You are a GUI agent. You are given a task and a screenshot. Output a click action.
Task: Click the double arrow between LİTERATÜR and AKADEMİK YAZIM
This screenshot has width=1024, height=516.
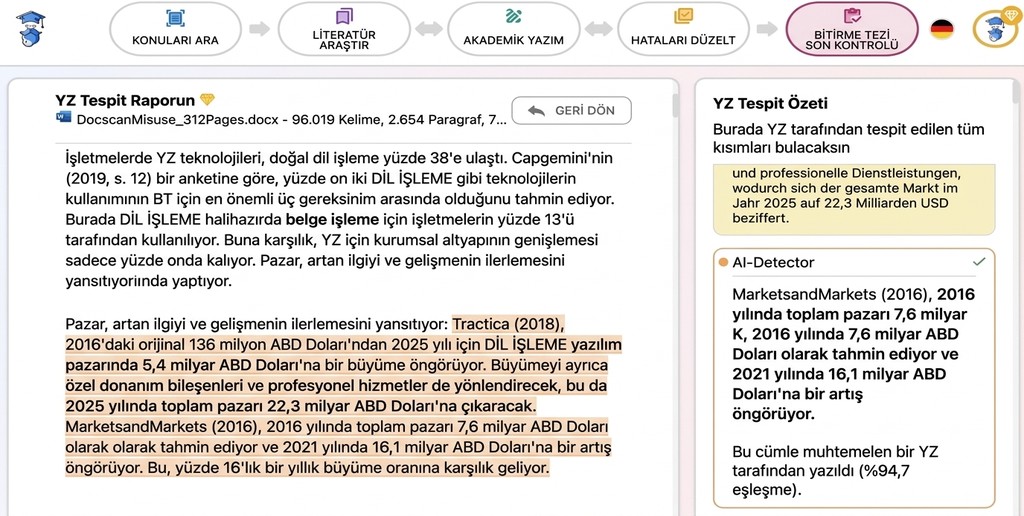[x=429, y=29]
